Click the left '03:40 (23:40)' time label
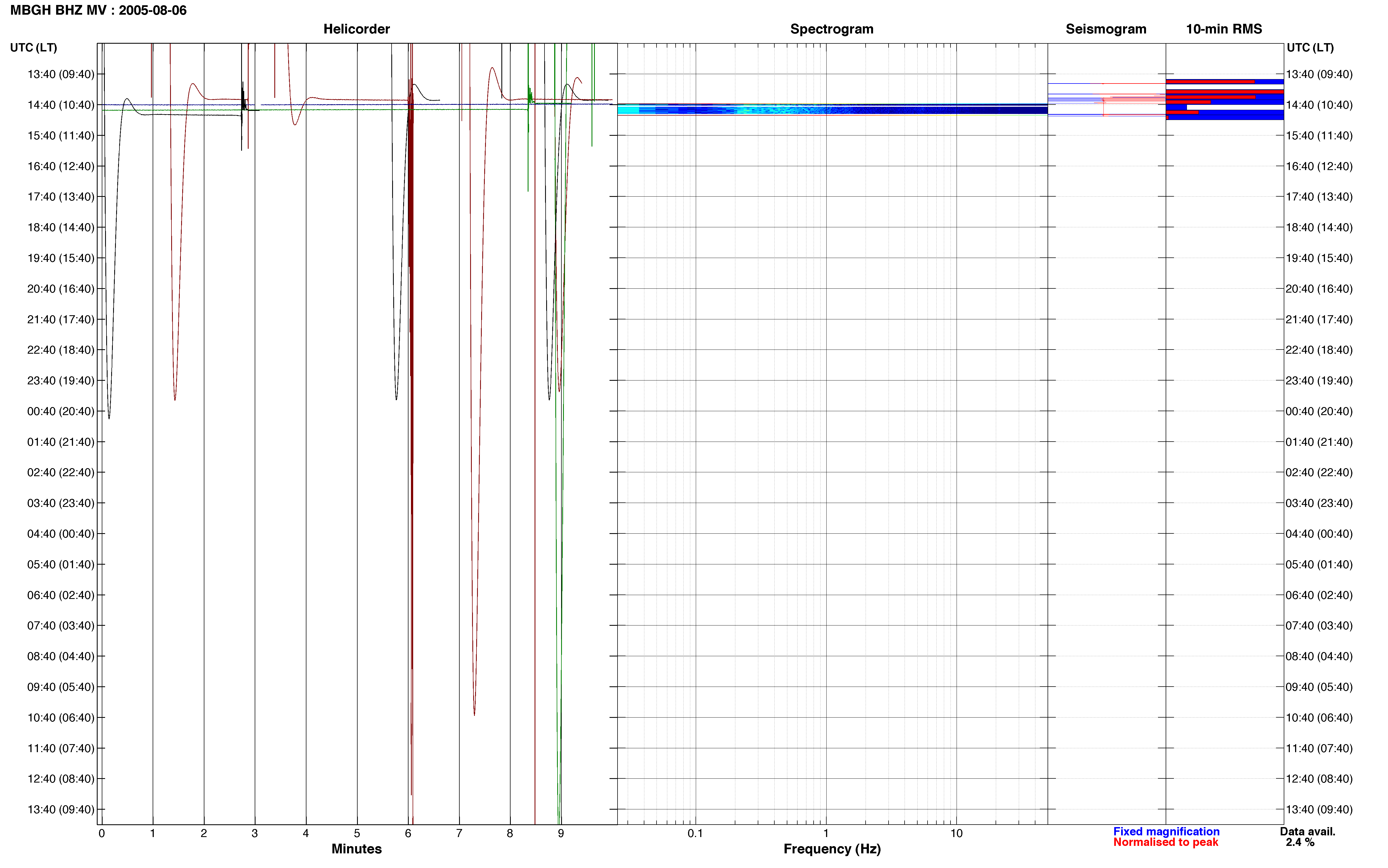Viewport: 1388px width, 868px height. [x=61, y=504]
